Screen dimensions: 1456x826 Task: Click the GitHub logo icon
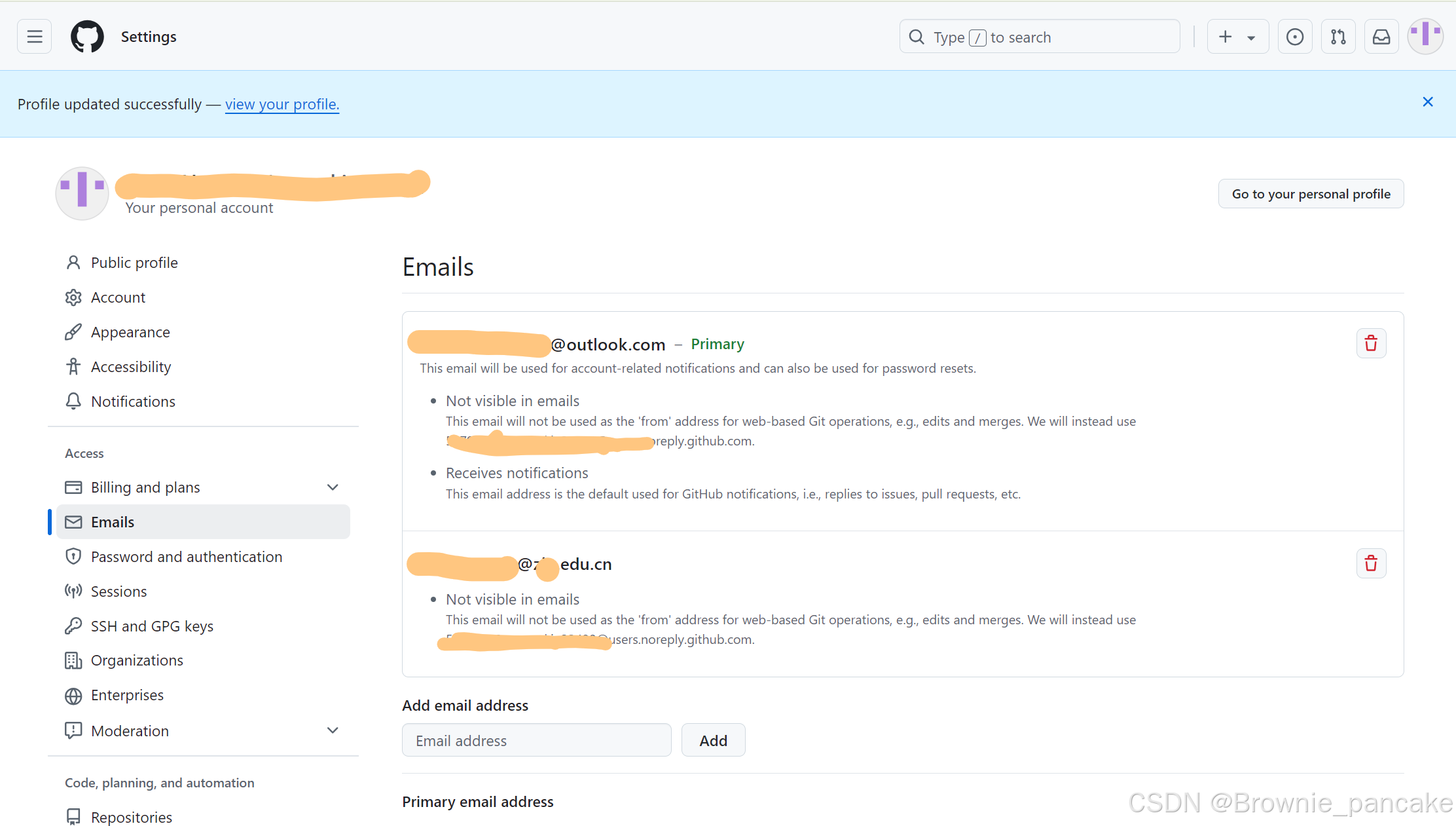[87, 36]
